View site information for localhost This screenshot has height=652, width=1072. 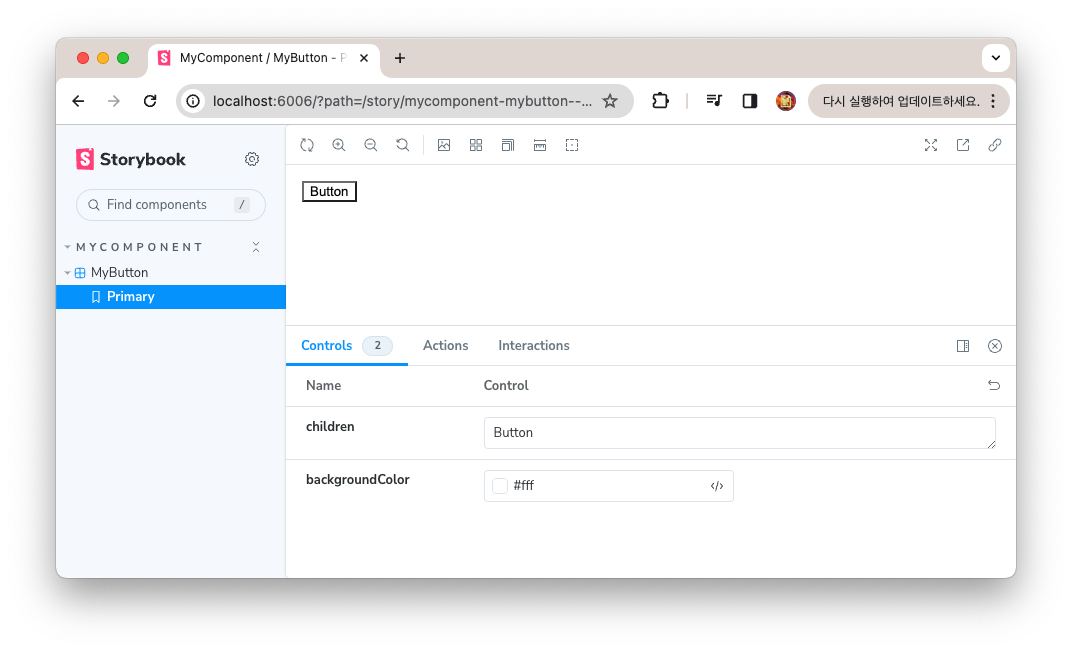193,101
